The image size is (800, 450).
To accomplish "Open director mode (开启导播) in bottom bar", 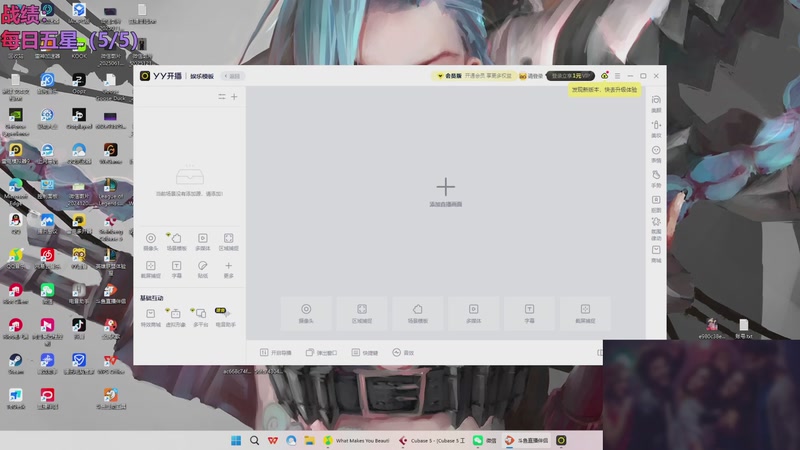I will point(276,353).
